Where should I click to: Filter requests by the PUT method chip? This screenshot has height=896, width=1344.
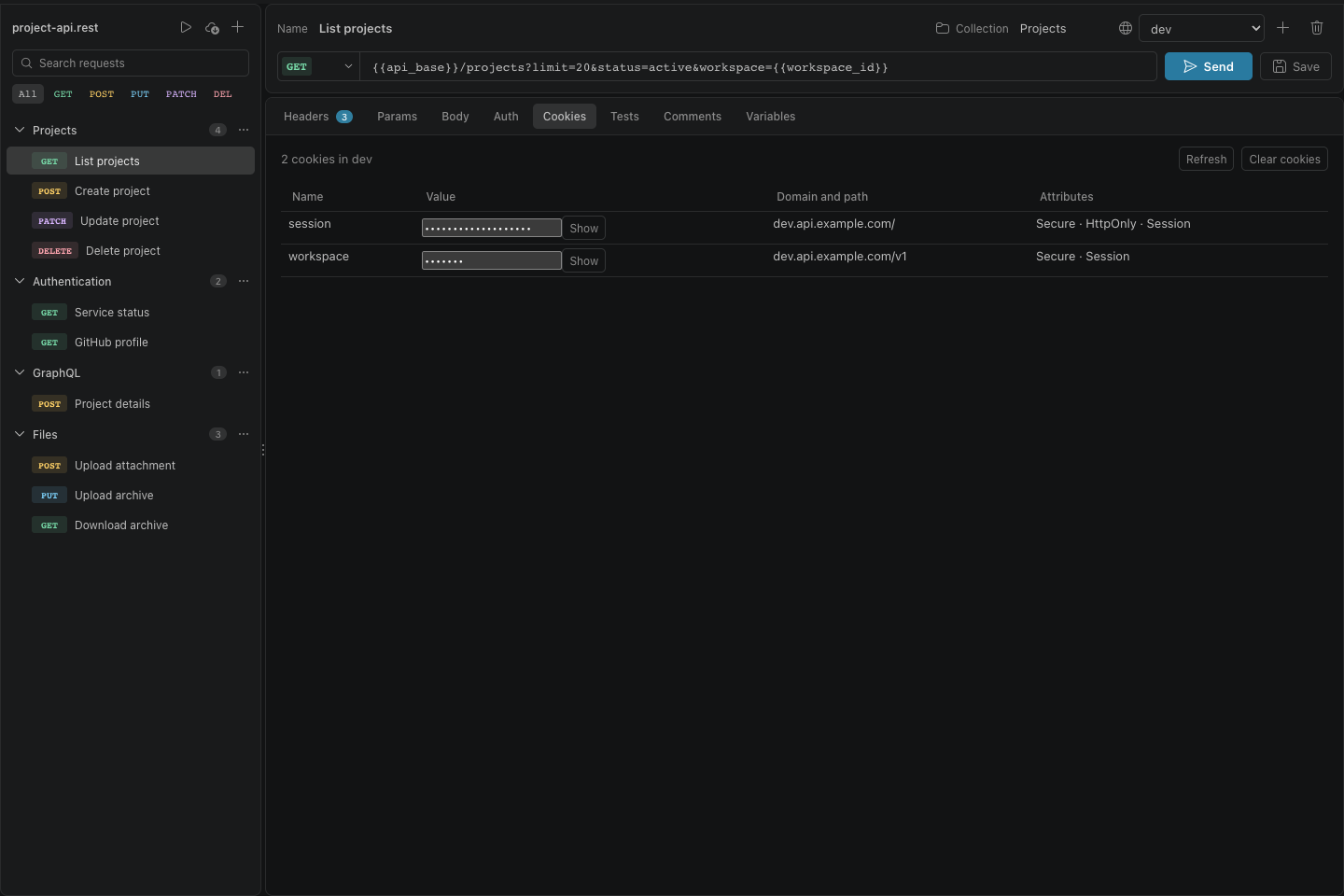click(140, 94)
